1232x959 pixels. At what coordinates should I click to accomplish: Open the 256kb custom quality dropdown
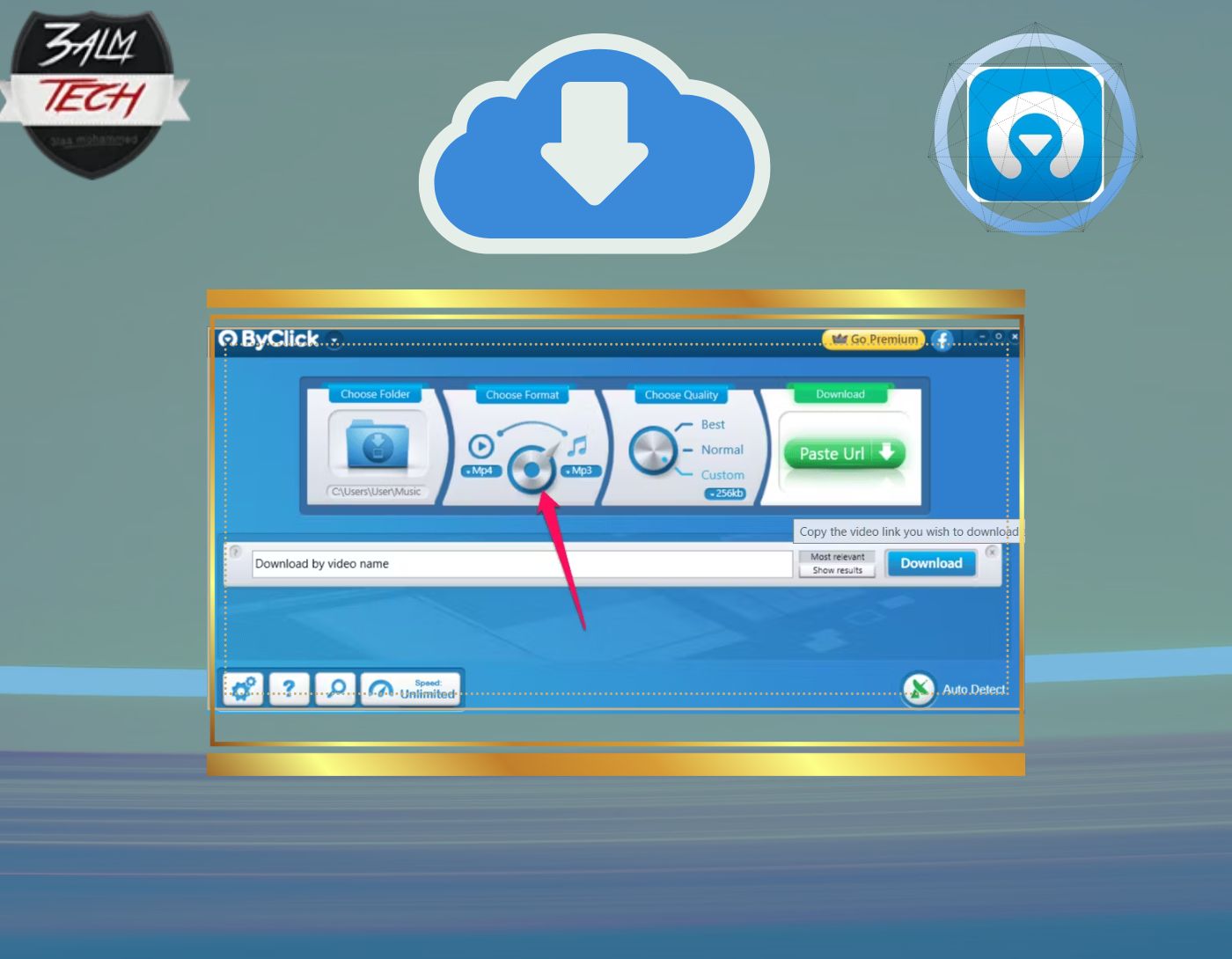[726, 494]
